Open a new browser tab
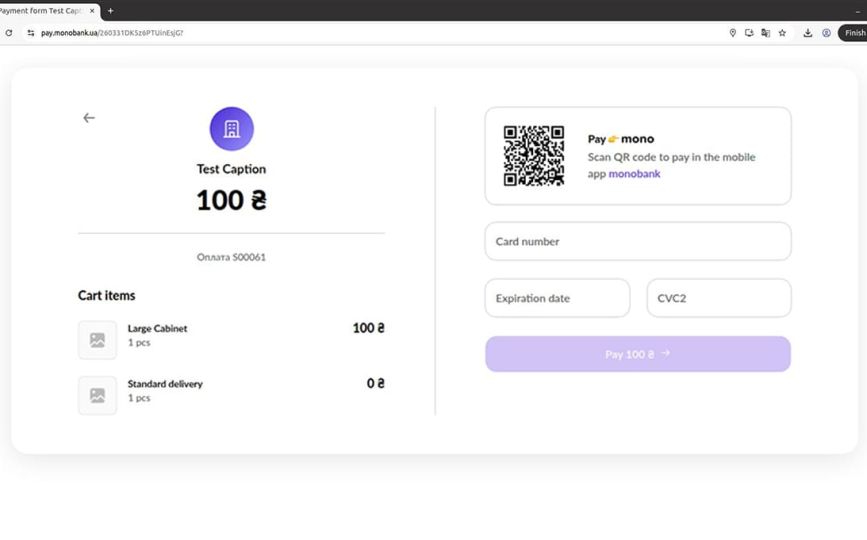The image size is (867, 540). (110, 10)
